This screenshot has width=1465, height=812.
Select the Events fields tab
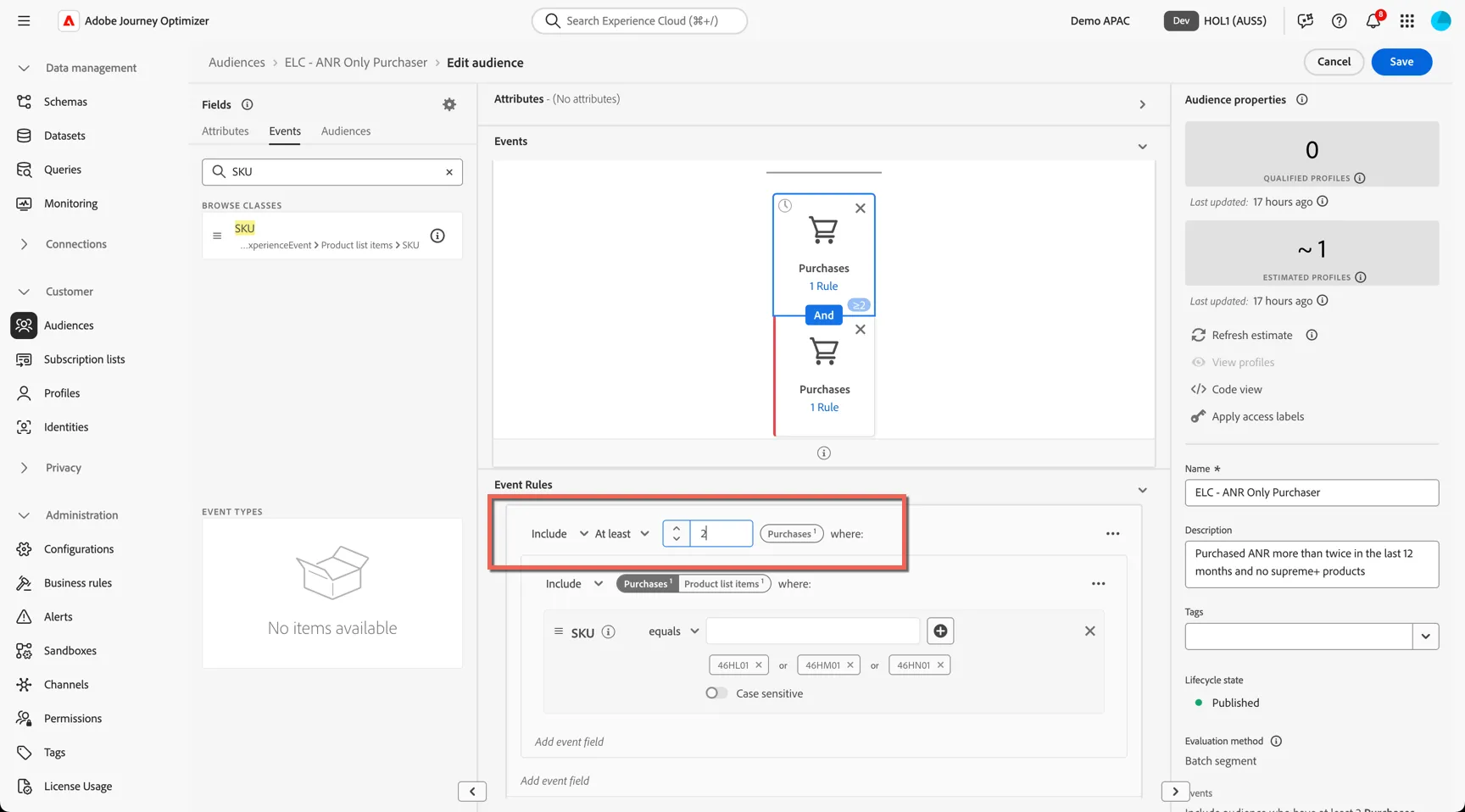(285, 131)
